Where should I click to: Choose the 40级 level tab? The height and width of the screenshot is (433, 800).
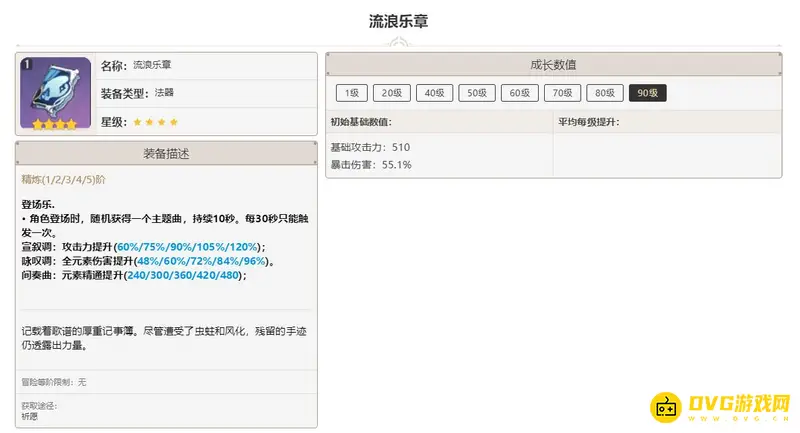click(434, 93)
